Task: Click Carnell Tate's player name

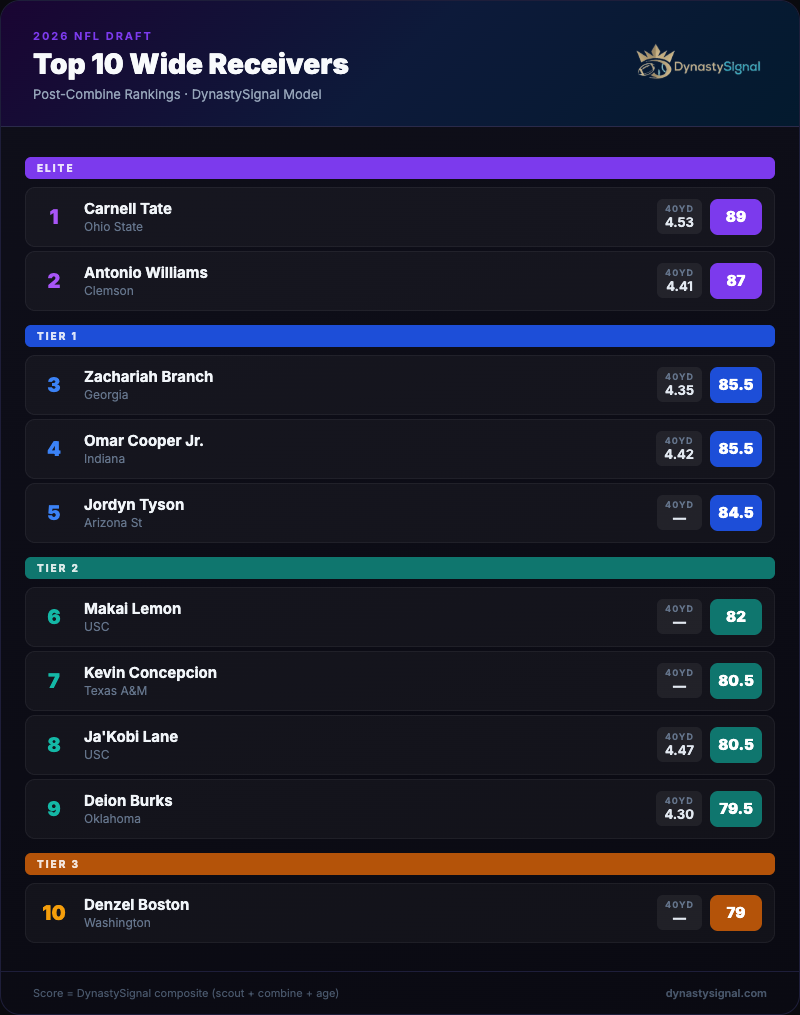Action: coord(128,209)
